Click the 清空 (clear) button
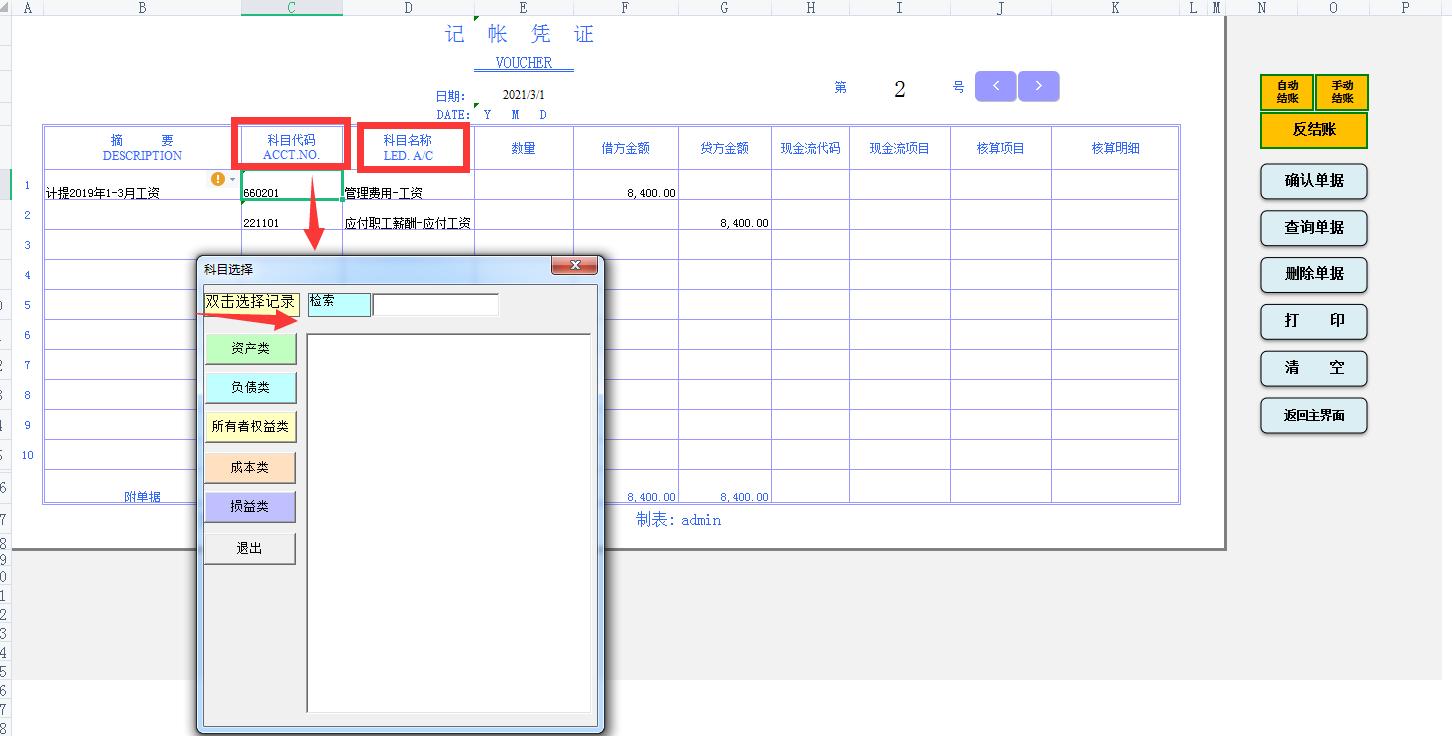Viewport: 1452px width, 736px height. click(x=1313, y=368)
